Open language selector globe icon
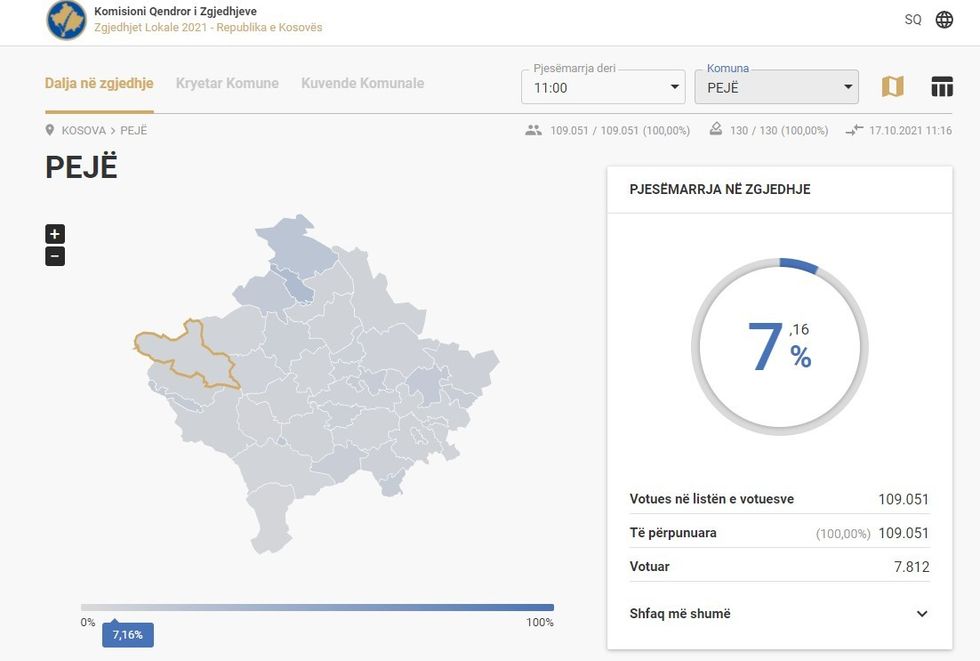This screenshot has height=661, width=980. pos(944,20)
